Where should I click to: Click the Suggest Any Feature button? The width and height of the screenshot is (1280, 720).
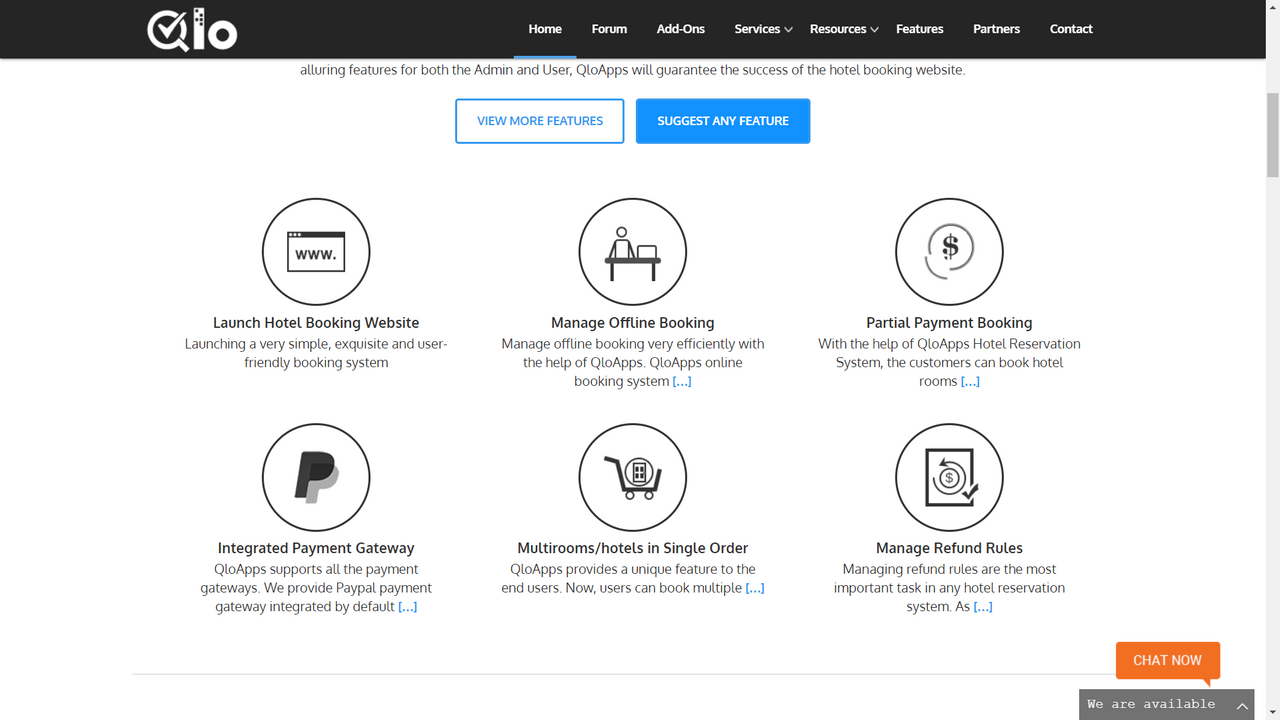723,121
